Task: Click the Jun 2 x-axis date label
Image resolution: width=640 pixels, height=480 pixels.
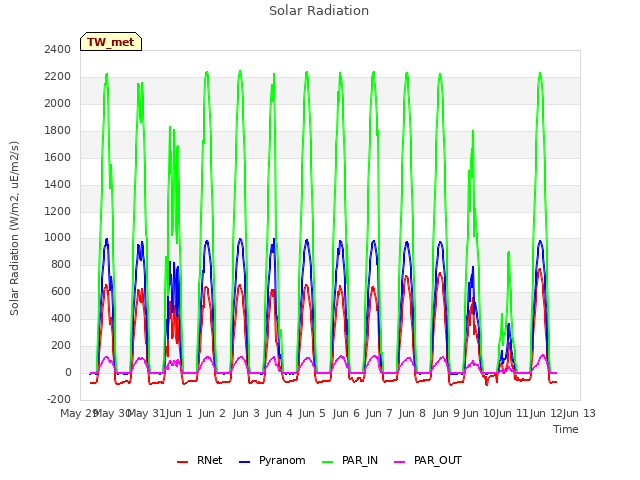Action: (212, 413)
